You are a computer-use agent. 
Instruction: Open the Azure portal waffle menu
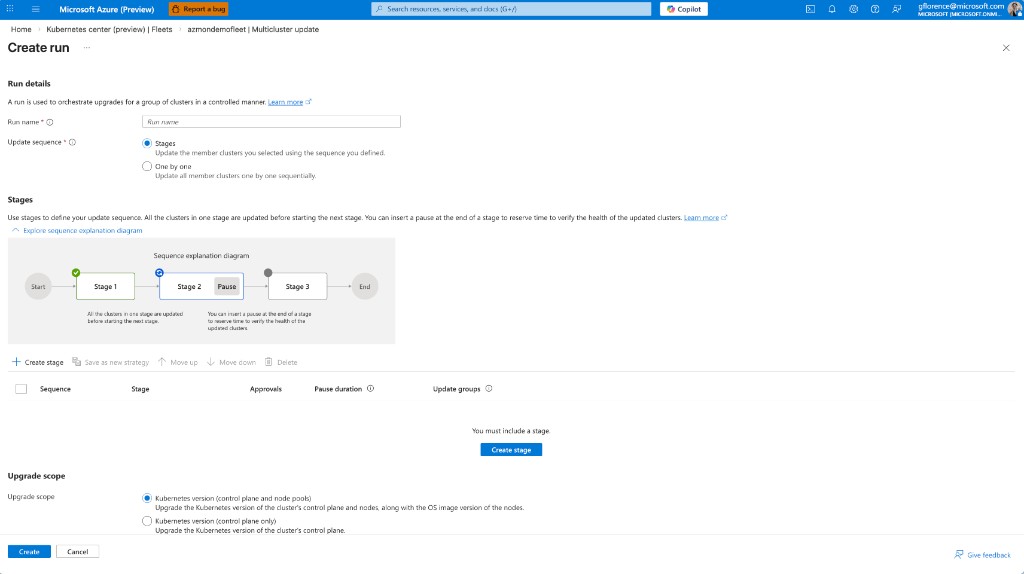click(10, 9)
